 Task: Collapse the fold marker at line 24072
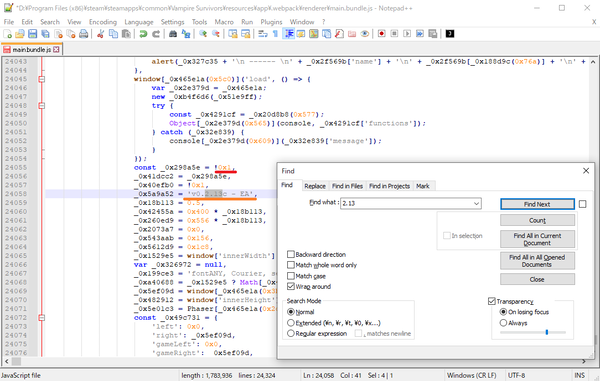42,318
